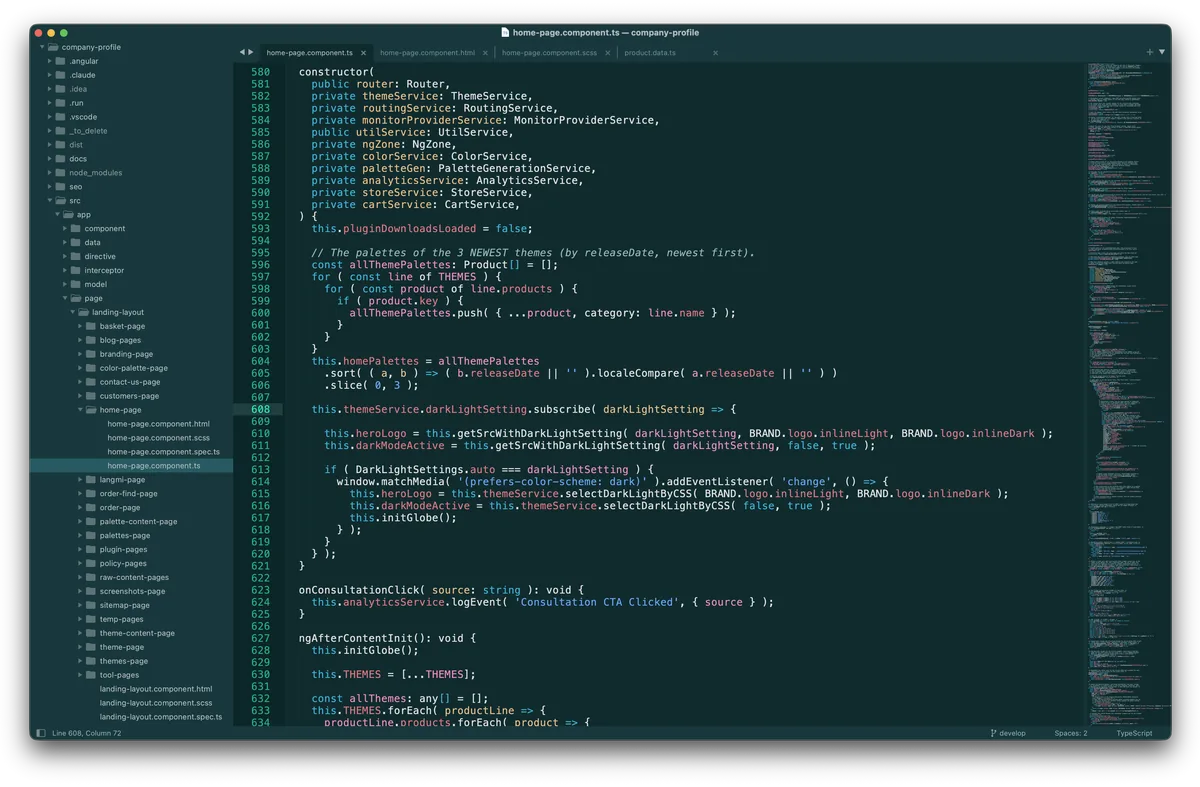Image resolution: width=1200 pixels, height=787 pixels.
Task: Click the forward navigation arrow beside tabs
Action: (x=251, y=52)
